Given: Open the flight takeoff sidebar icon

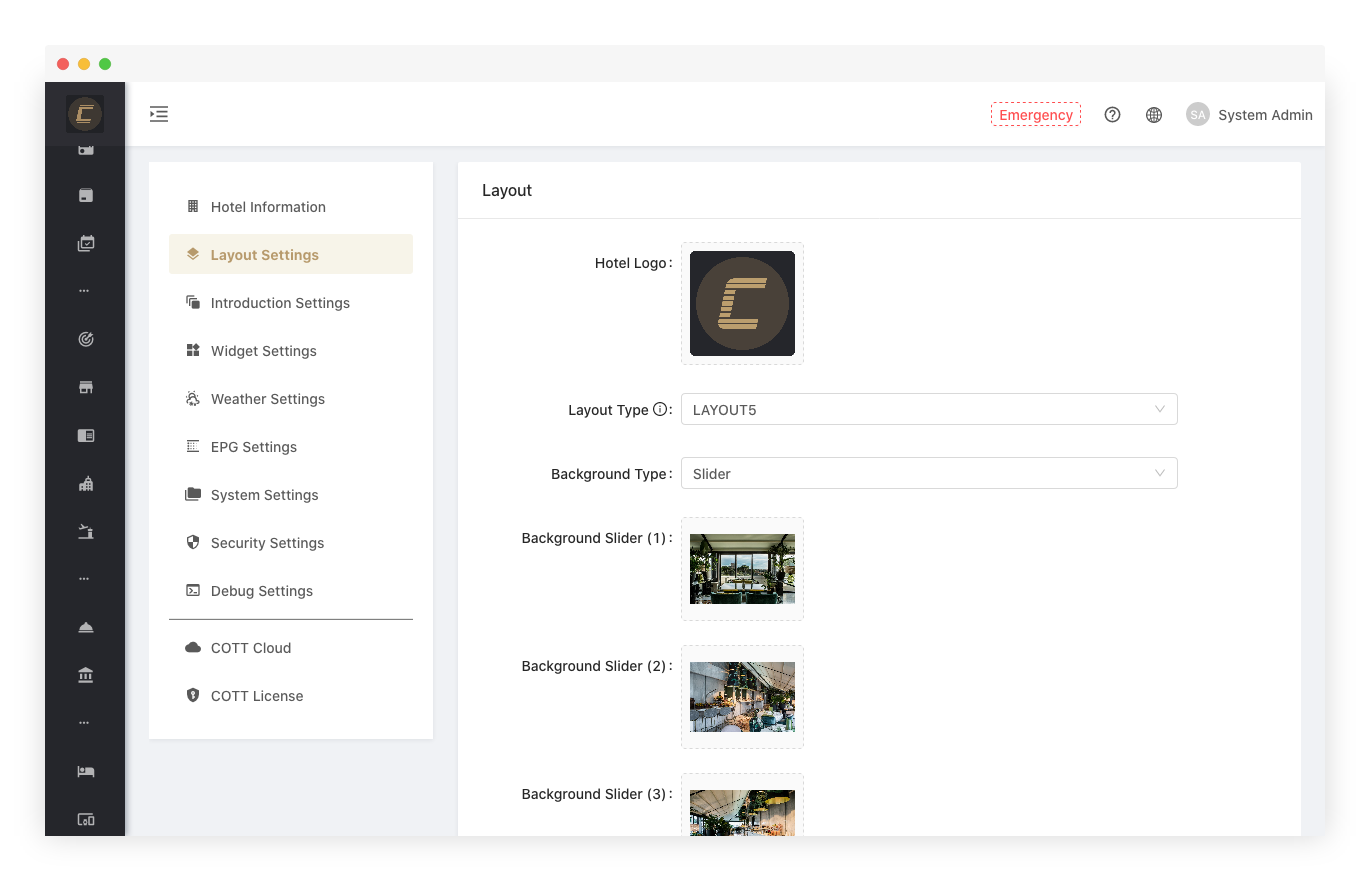Looking at the screenshot, I should 86,531.
